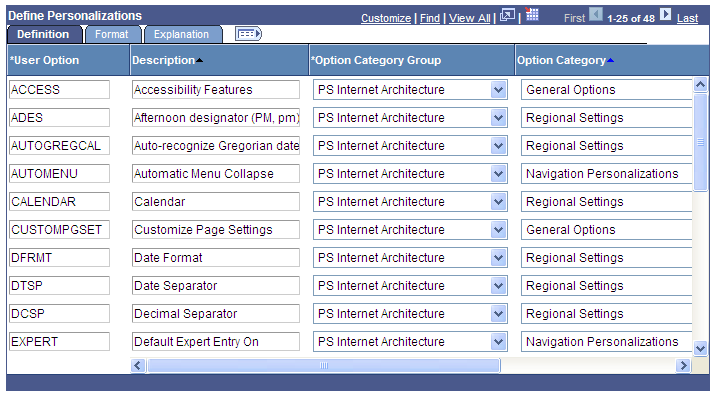Click the 1-25 of 48 row counter
The width and height of the screenshot is (716, 397).
point(631,18)
